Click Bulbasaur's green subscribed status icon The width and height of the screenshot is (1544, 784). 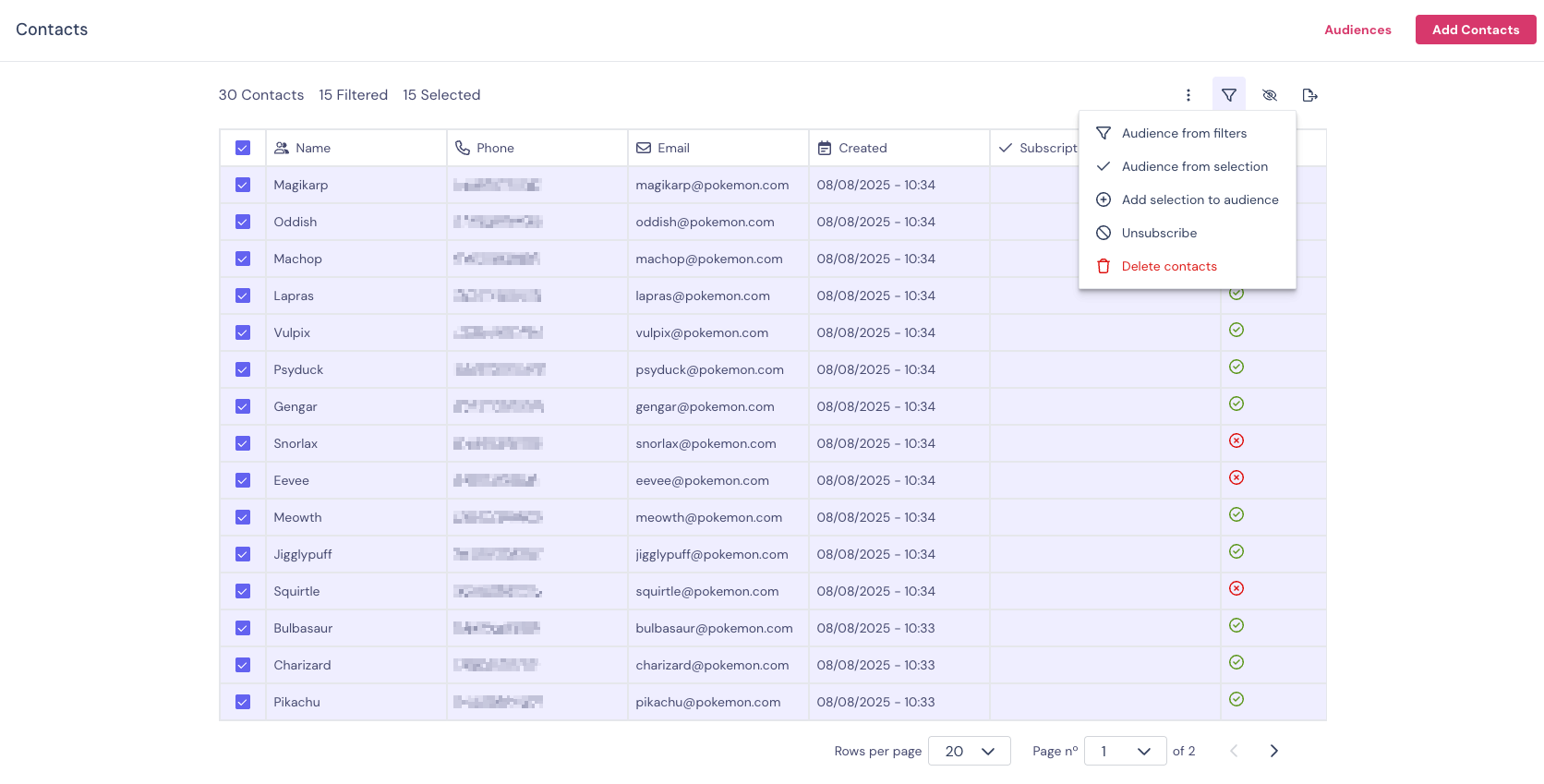pyautogui.click(x=1236, y=625)
